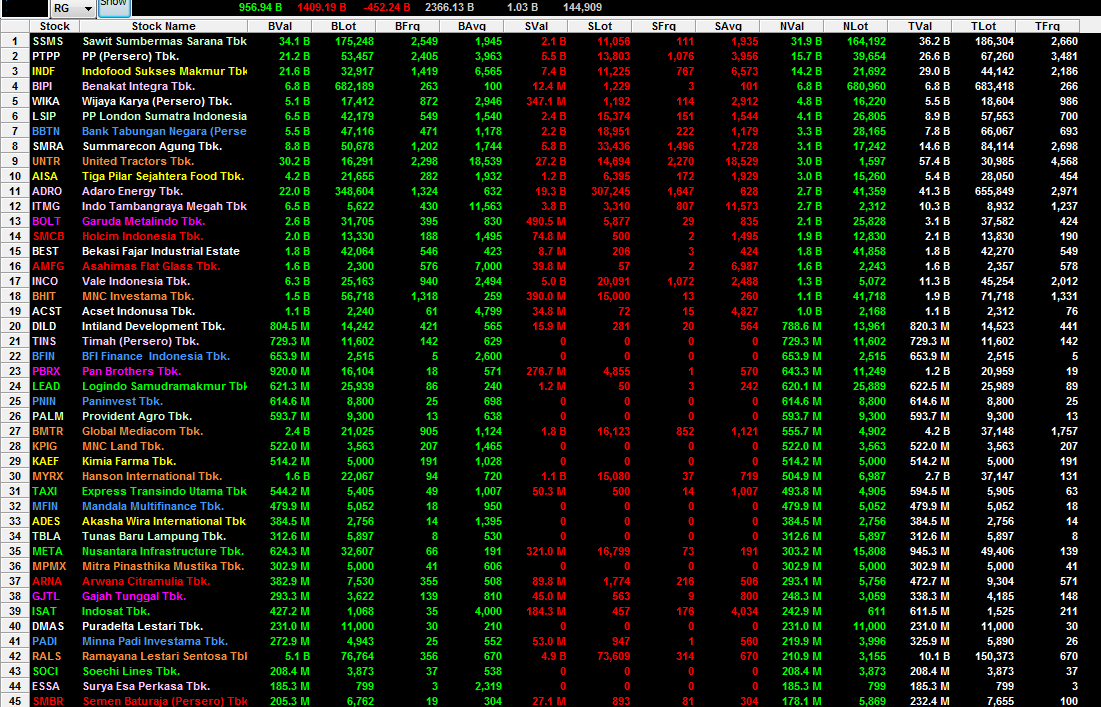
Task: Select stock code PTPP
Action: (x=46, y=56)
